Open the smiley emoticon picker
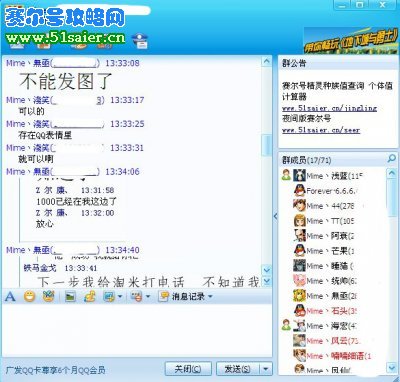Screen dimensions: 400x382 [x=30, y=296]
